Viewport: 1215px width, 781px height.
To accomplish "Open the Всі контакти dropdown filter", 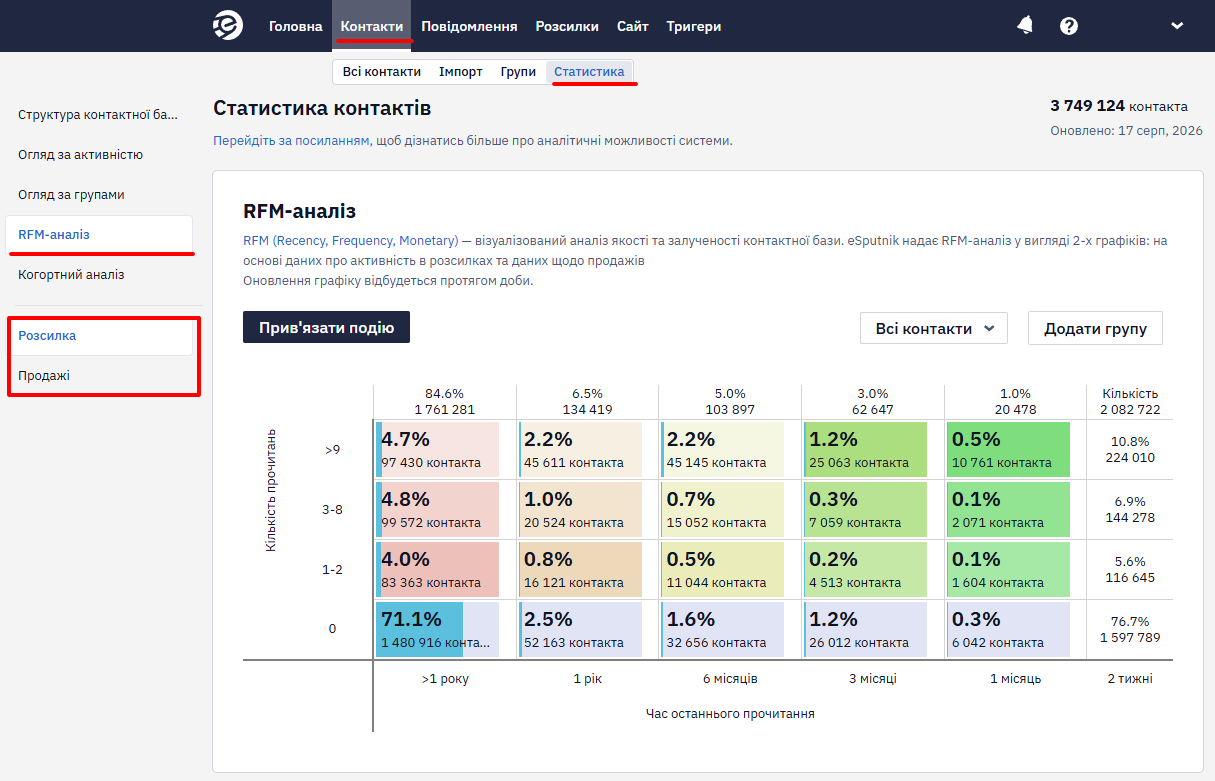I will point(934,328).
